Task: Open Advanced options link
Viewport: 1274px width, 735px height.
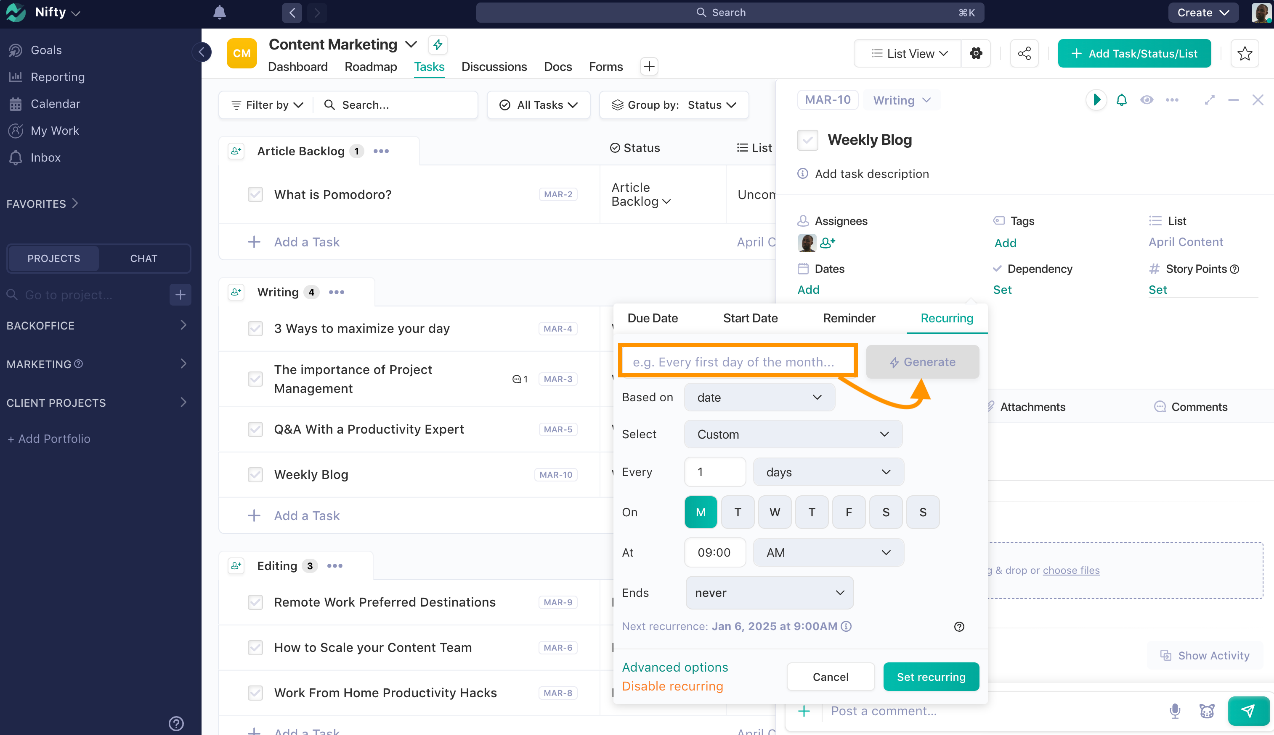Action: 675,667
